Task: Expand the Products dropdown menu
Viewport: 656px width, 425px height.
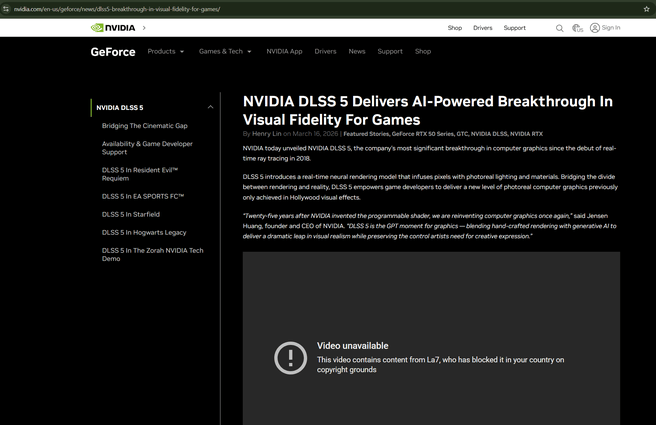Action: coord(166,51)
